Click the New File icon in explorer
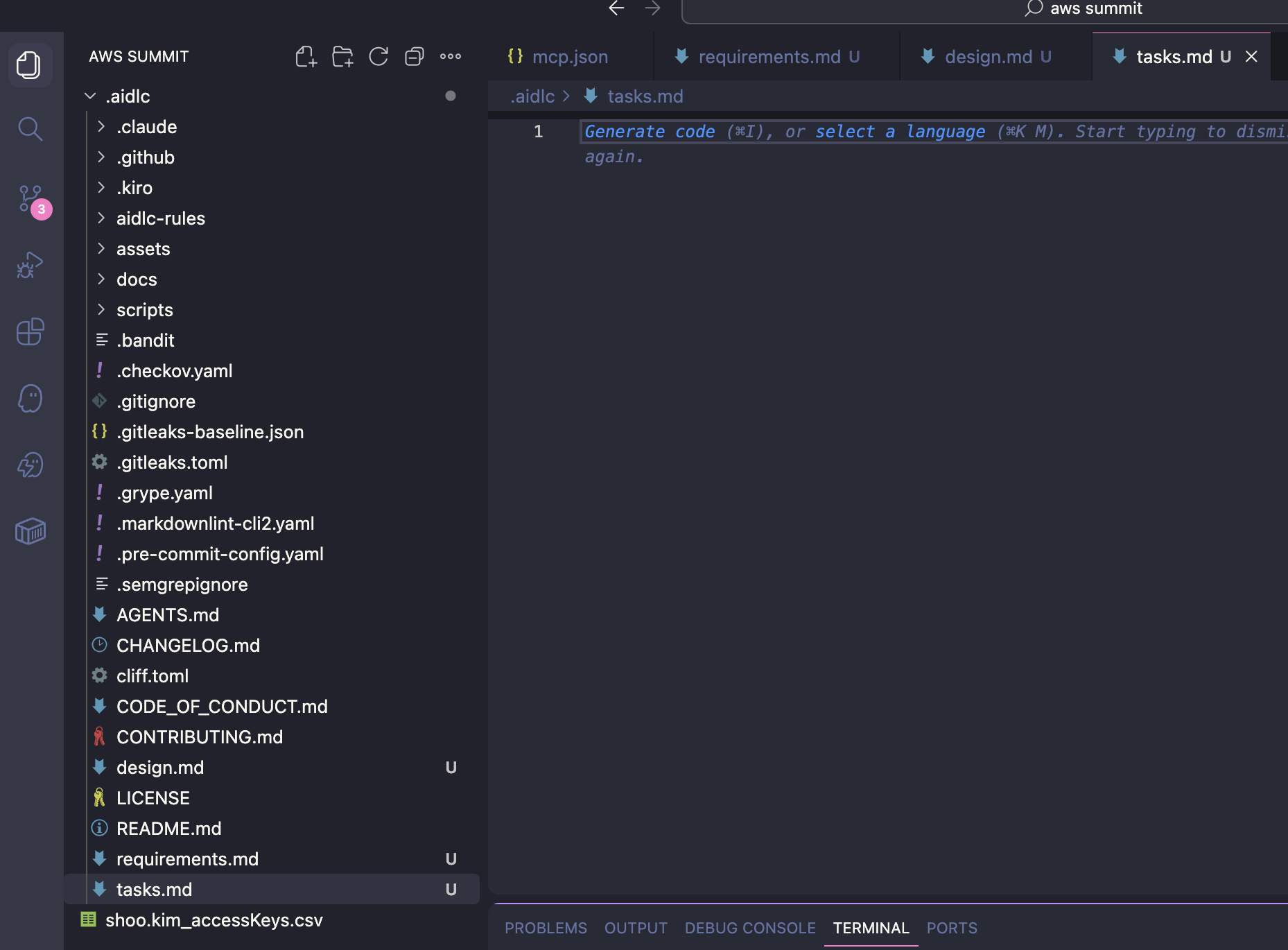The image size is (1288, 950). pos(306,56)
